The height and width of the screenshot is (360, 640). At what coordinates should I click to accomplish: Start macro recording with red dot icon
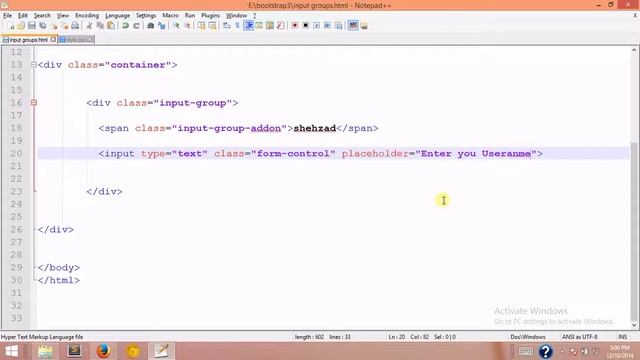[x=295, y=26]
